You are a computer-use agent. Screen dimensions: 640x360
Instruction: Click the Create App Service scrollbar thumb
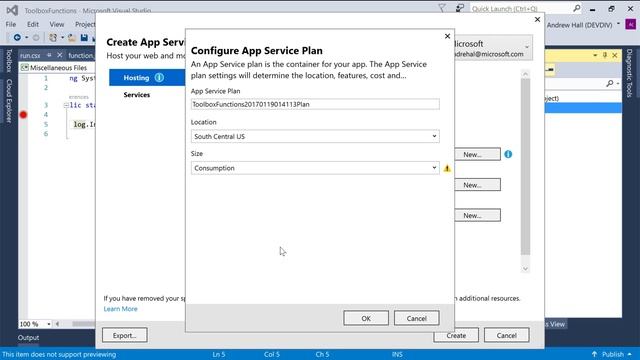pos(525,167)
